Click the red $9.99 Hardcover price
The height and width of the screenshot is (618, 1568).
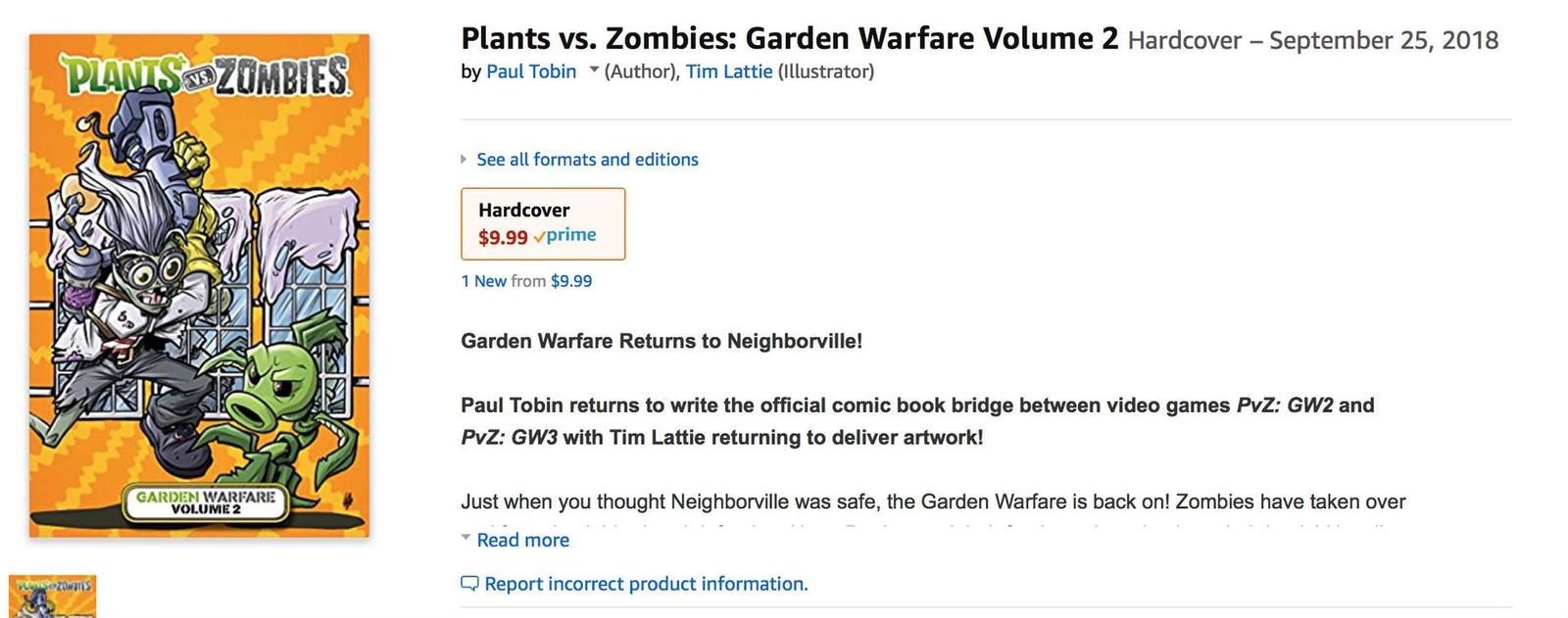(x=503, y=237)
